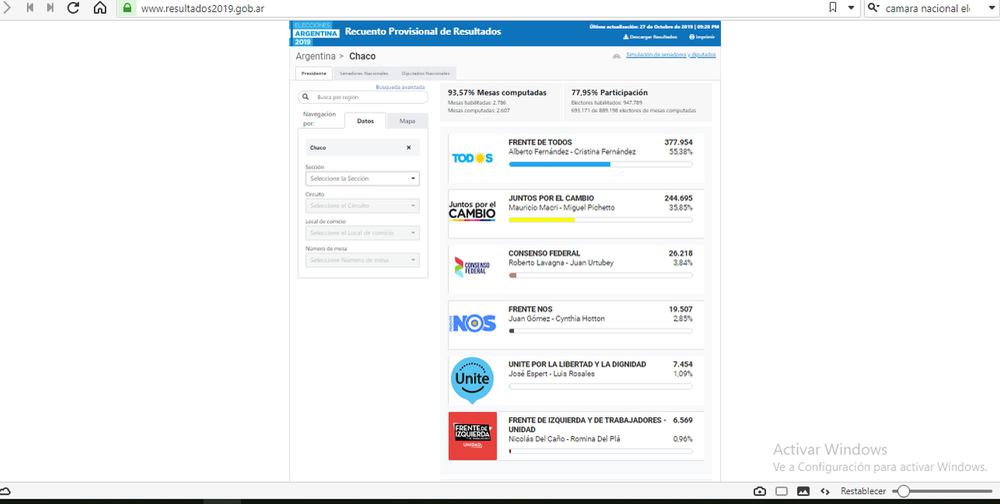Click the Busca por región search field
The image size is (1000, 504).
point(363,97)
